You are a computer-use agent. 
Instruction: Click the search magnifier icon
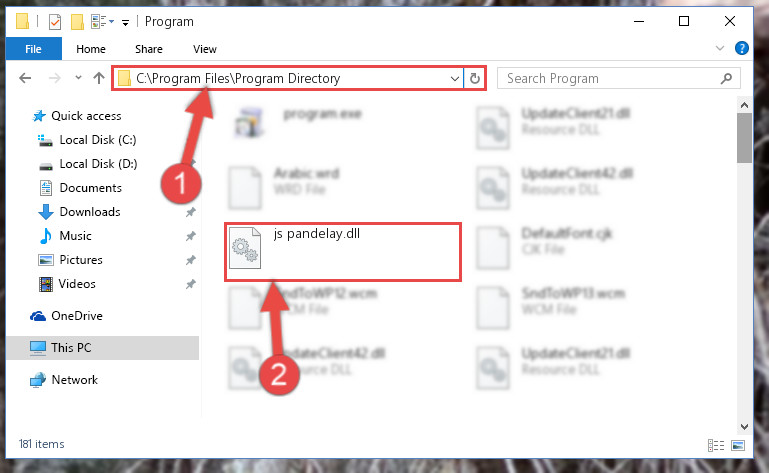pos(726,79)
